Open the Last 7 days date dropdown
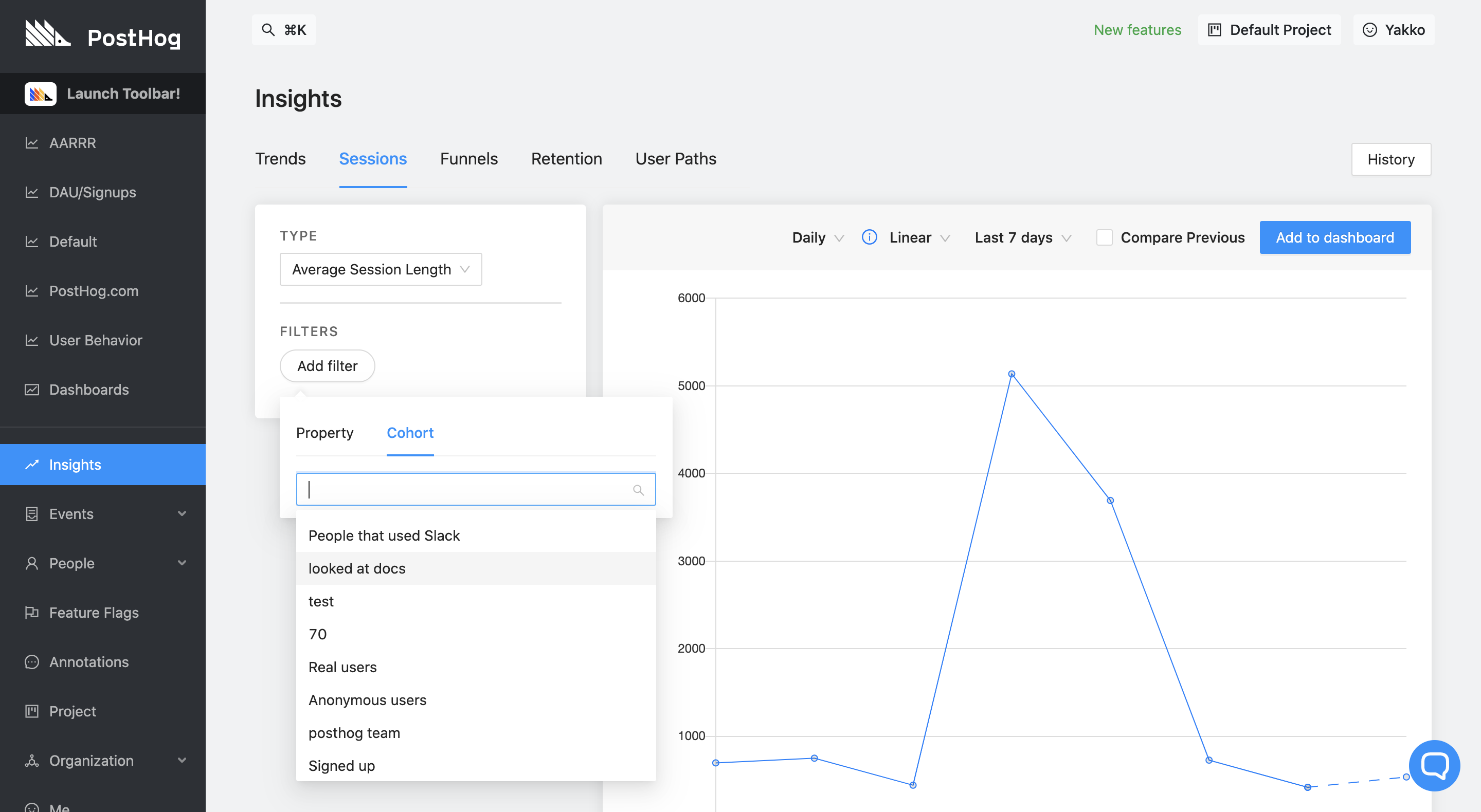Screen dimensions: 1481x812 click(x=1022, y=237)
